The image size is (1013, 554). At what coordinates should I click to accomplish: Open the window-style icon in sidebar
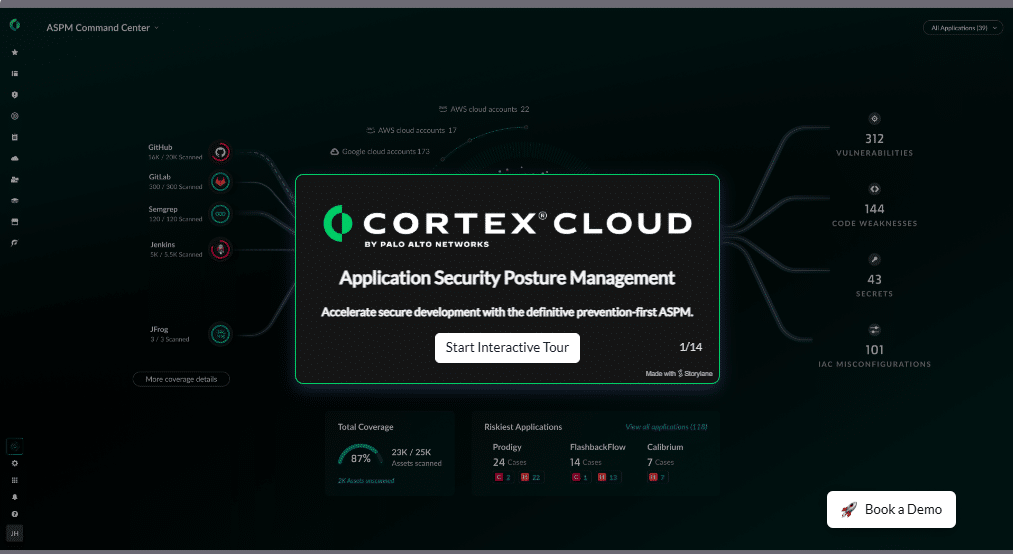click(x=15, y=221)
